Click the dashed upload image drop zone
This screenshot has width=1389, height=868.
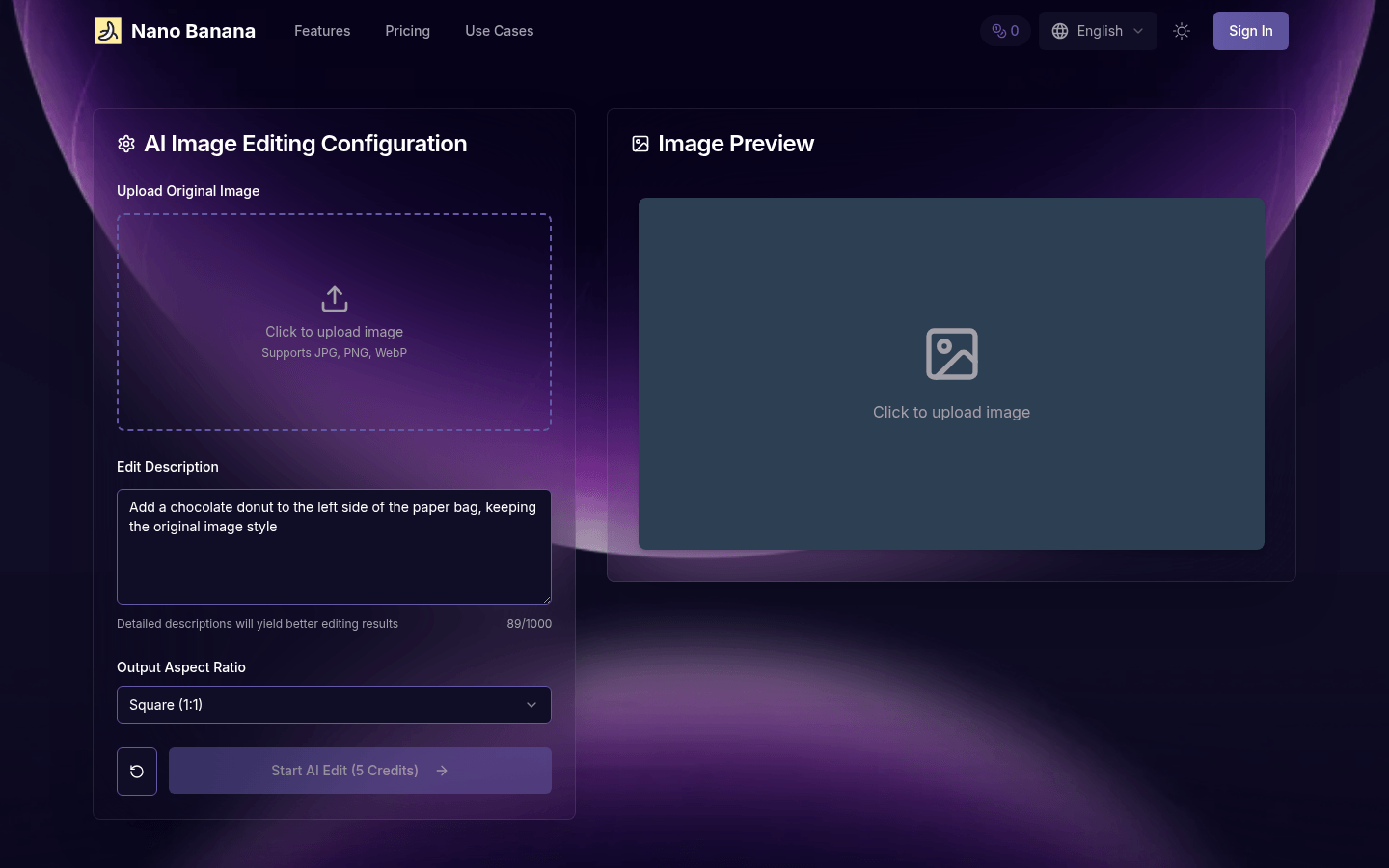click(334, 322)
